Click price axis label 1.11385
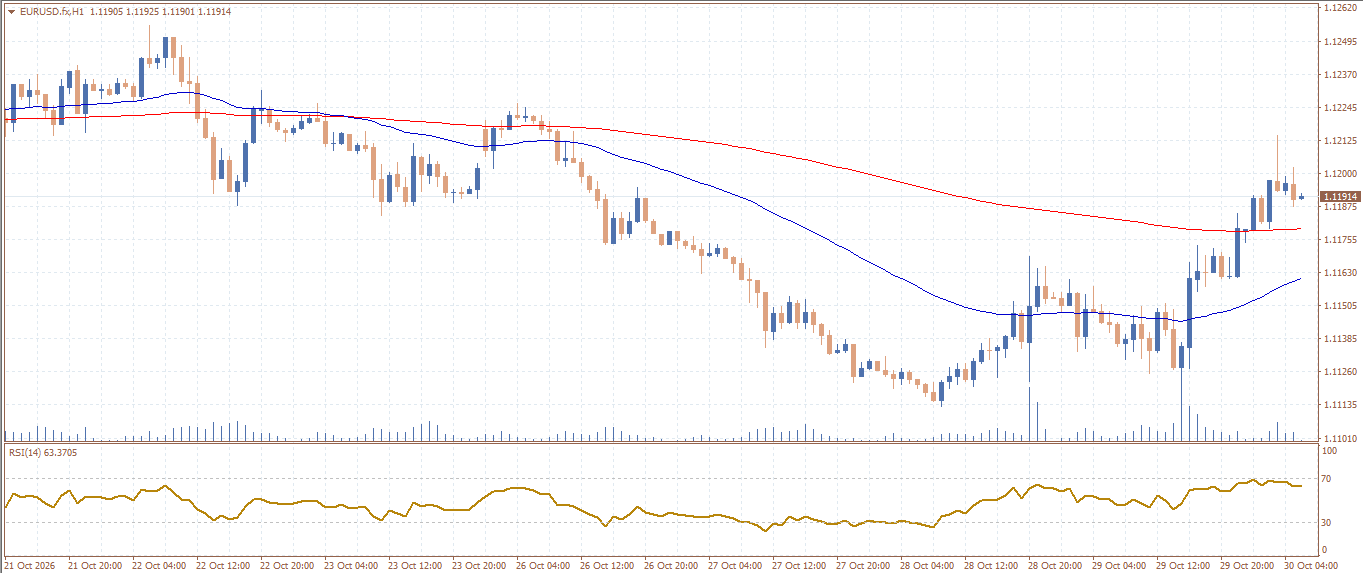The image size is (1363, 573). tap(1338, 339)
